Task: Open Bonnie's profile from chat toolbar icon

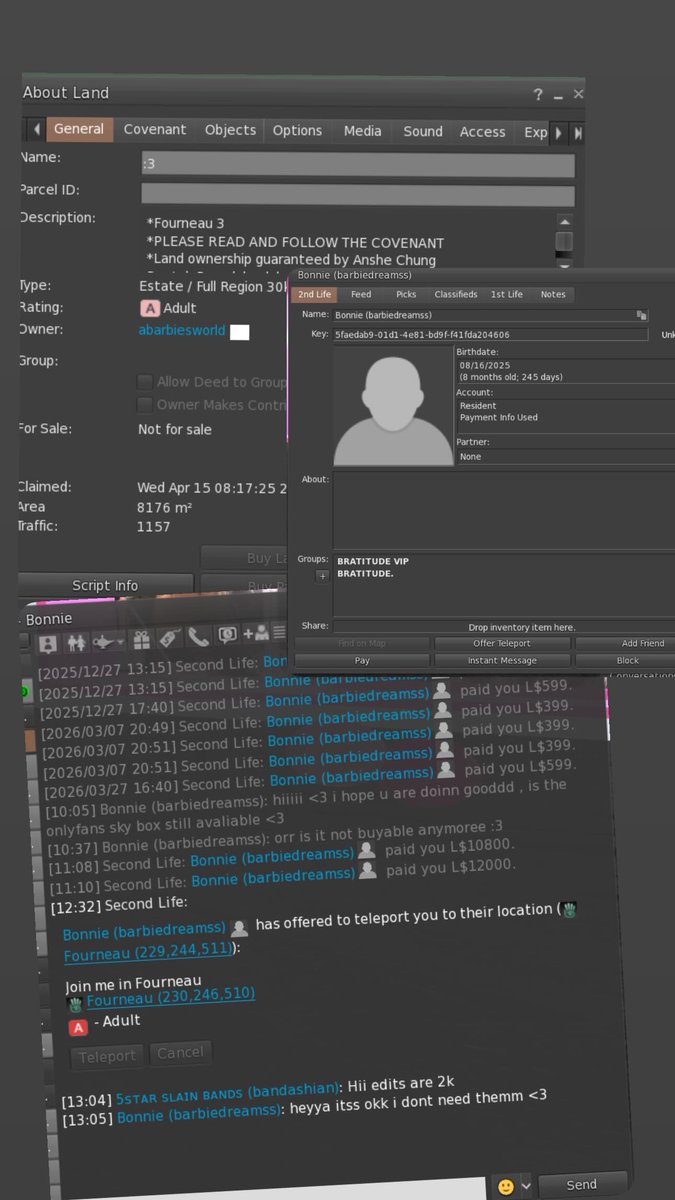Action: point(47,643)
